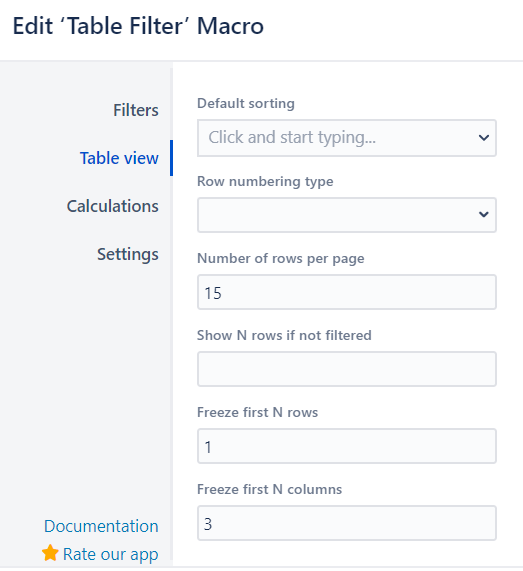Click the Edit 'Table Filter' Macro heading
The height and width of the screenshot is (571, 523).
coord(138,26)
